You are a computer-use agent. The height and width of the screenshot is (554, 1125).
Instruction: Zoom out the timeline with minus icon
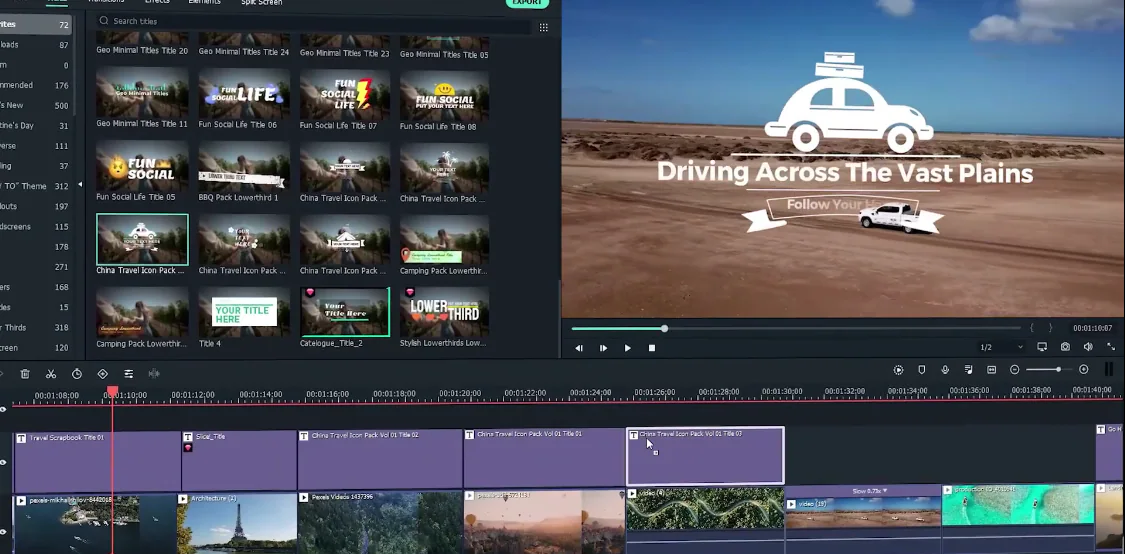coord(1015,370)
